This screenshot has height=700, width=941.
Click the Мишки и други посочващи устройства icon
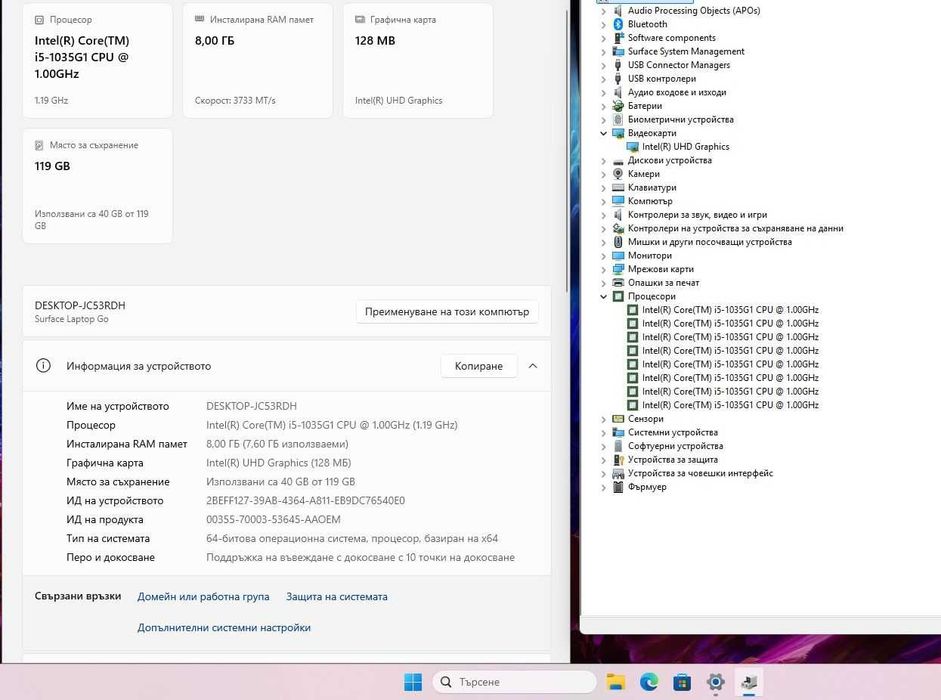click(x=618, y=242)
